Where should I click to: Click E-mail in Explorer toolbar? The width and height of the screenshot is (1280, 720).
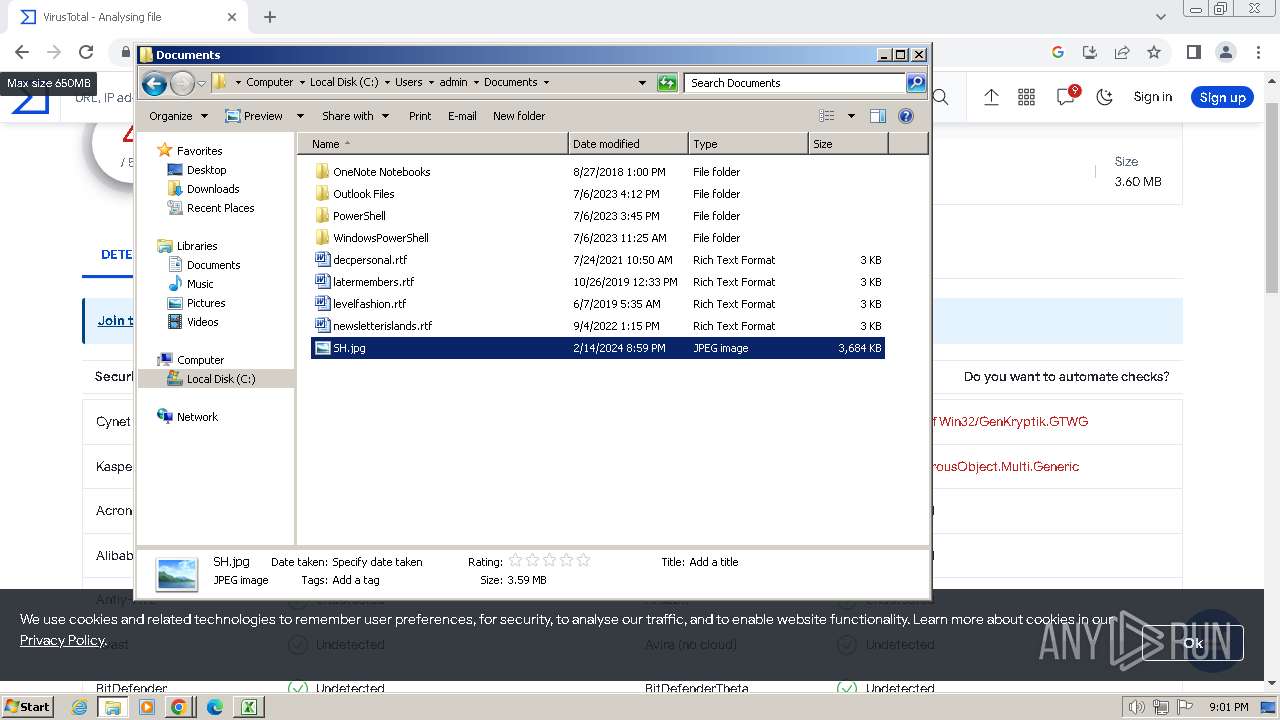pyautogui.click(x=462, y=116)
